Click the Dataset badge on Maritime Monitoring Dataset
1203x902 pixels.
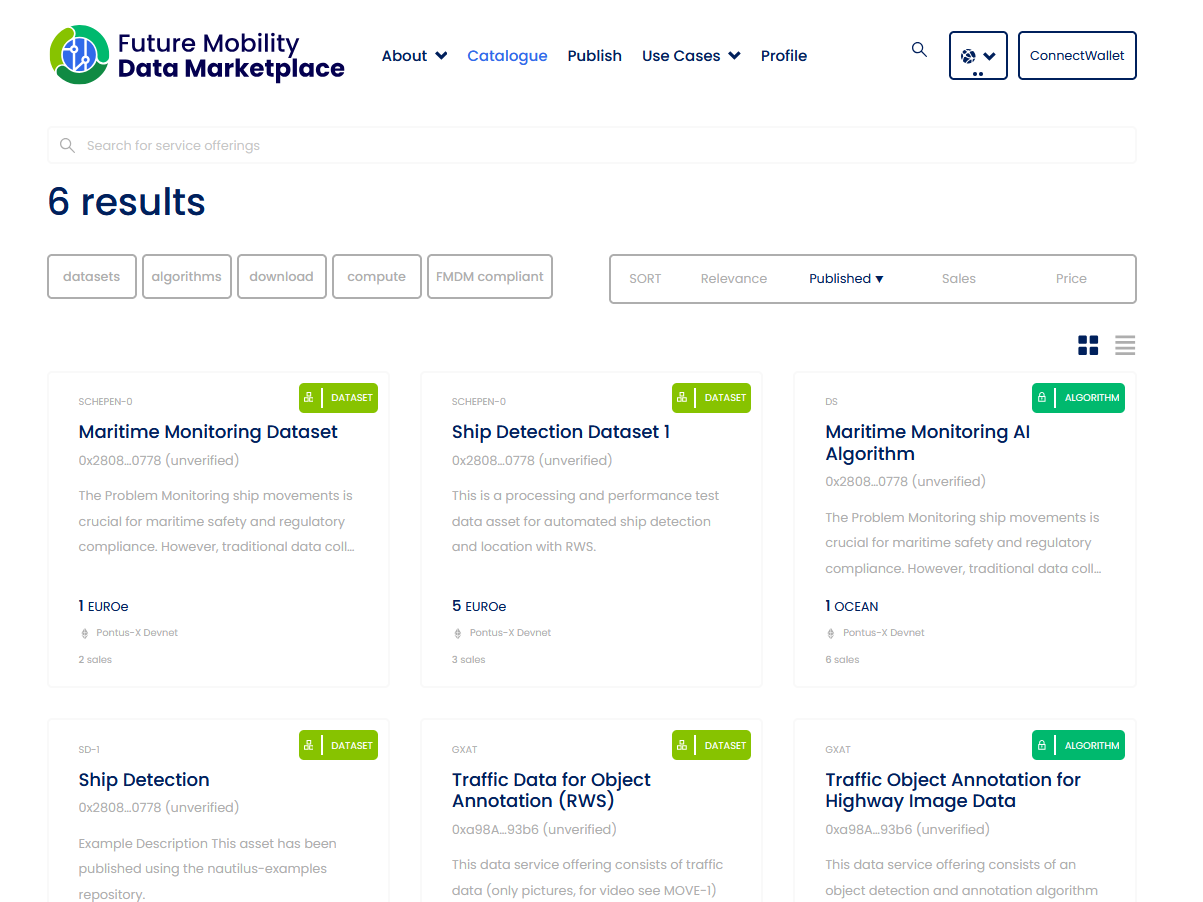[338, 398]
